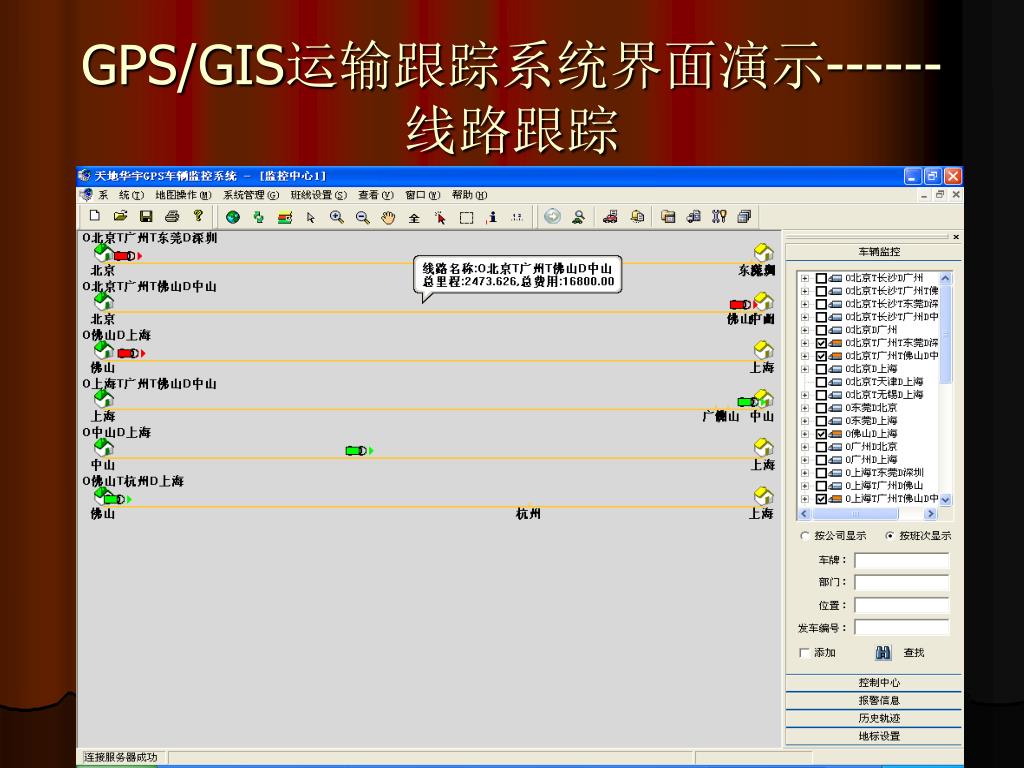The height and width of the screenshot is (768, 1024).
Task: Click the full extent 全 icon
Action: (x=414, y=218)
